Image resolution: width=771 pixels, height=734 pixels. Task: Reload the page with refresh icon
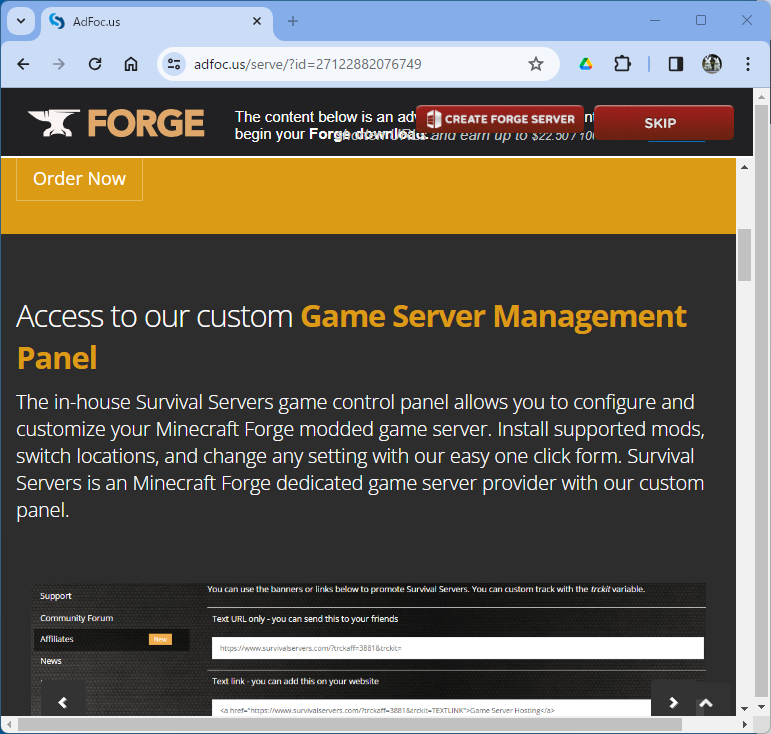tap(95, 64)
